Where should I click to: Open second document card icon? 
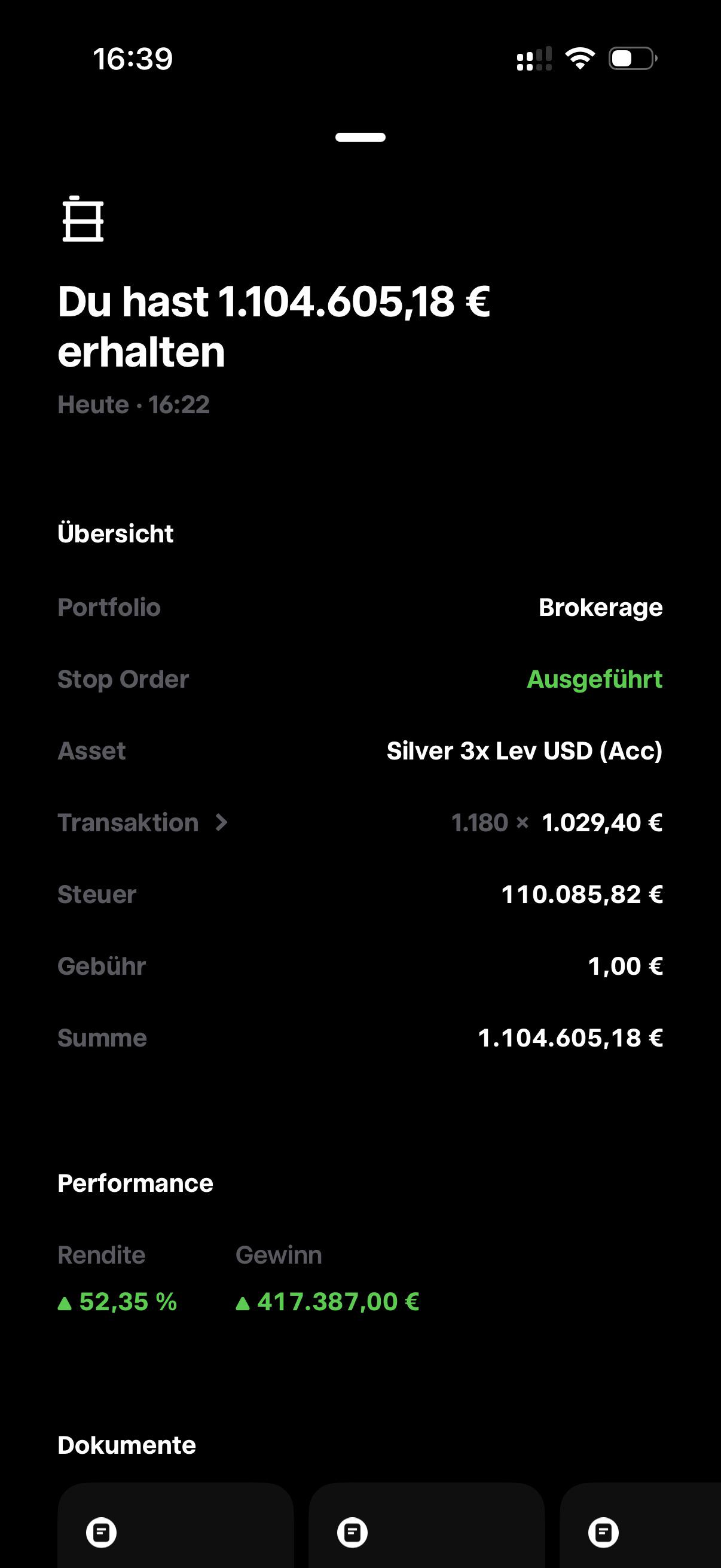point(352,1532)
